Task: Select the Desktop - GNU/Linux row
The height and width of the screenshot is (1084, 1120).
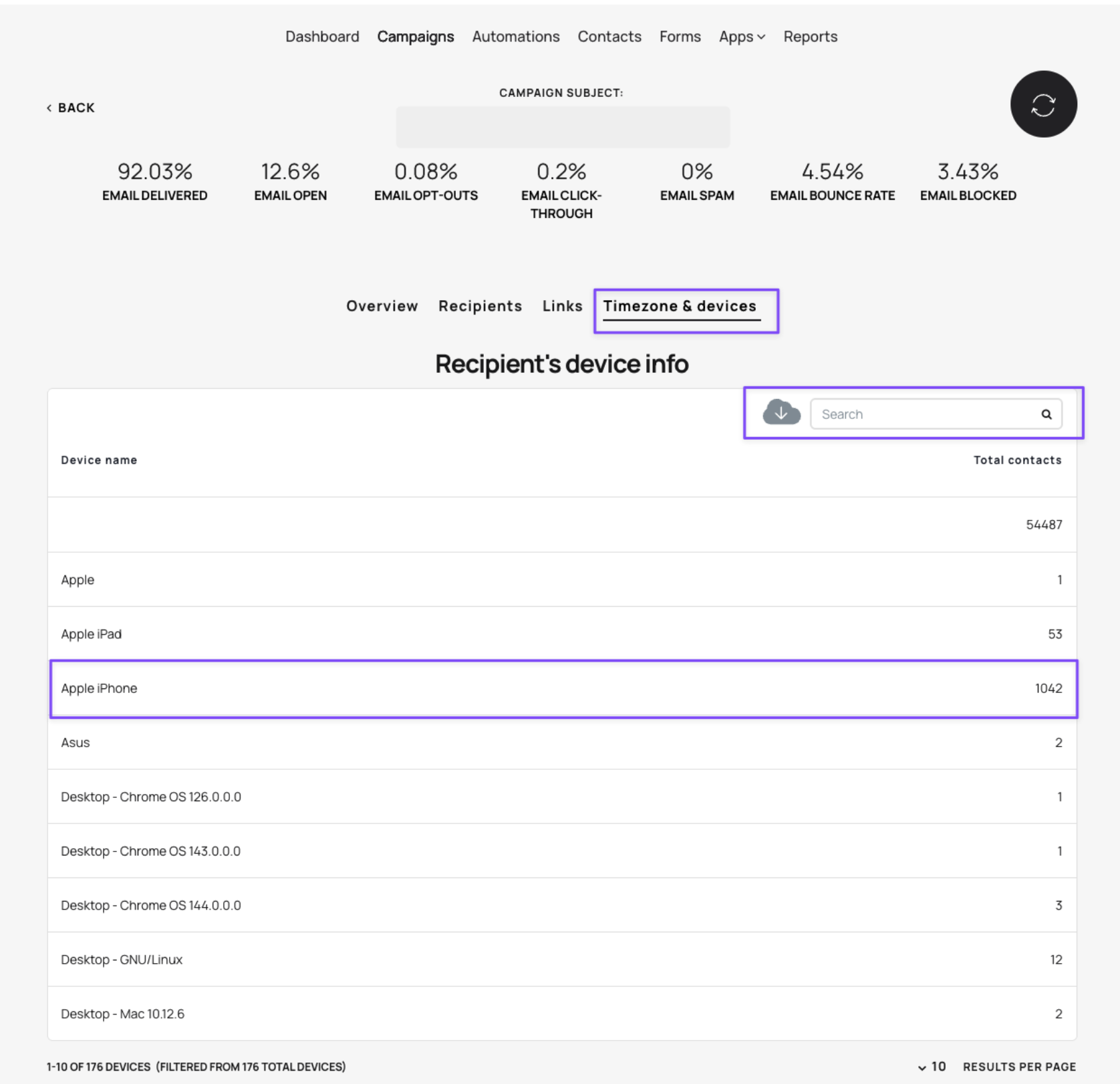Action: coord(562,959)
